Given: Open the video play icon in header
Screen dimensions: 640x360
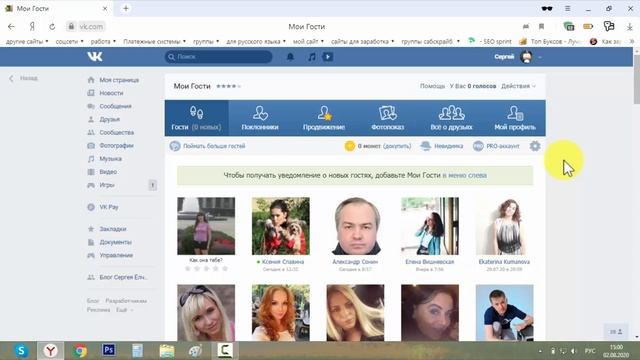Looking at the screenshot, I should 327,57.
